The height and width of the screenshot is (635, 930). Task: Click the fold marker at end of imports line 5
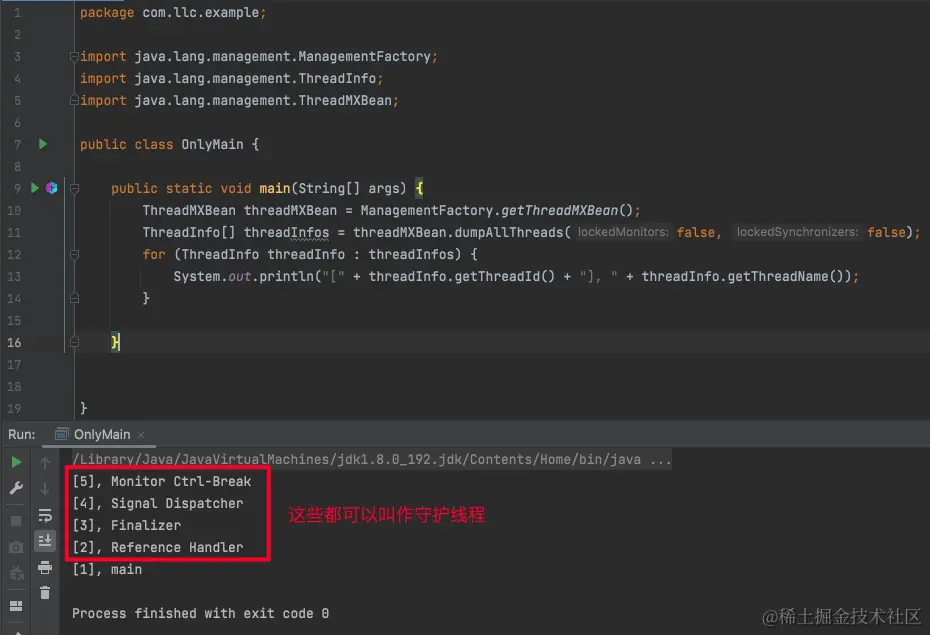click(74, 100)
